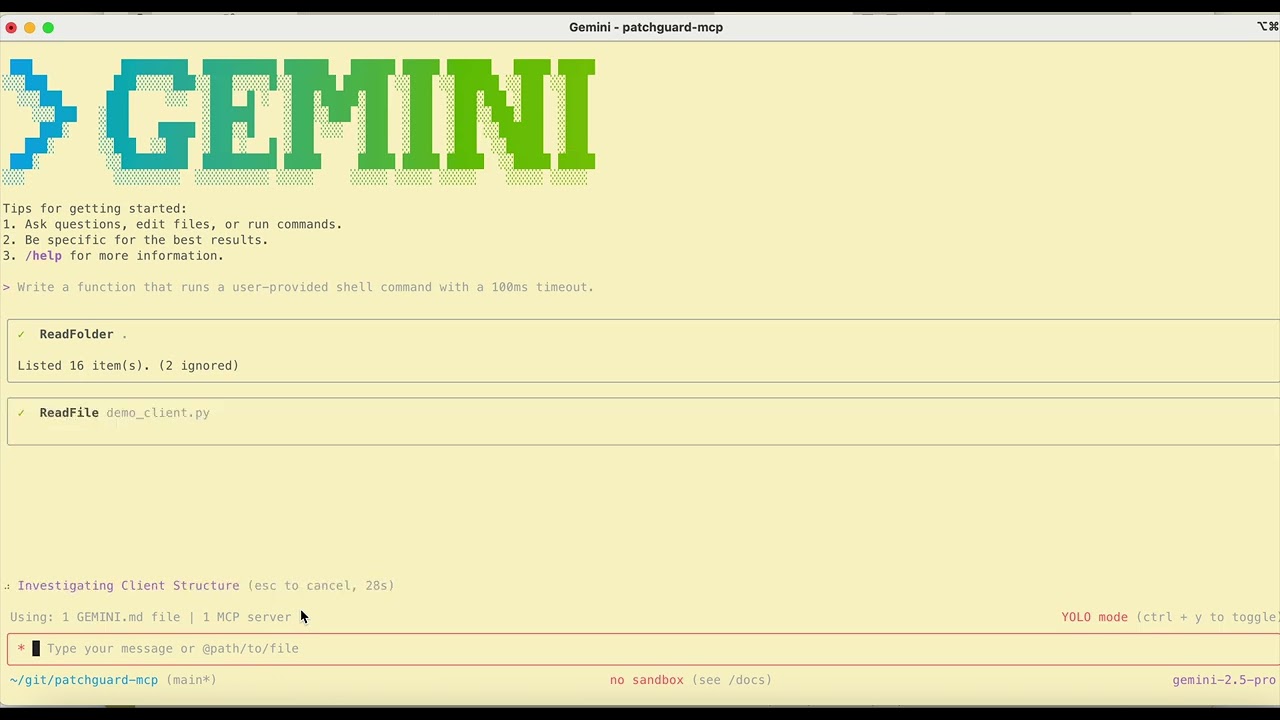This screenshot has width=1280, height=720.
Task: Click the prompt text 'Write a function that runs...'
Action: click(305, 287)
